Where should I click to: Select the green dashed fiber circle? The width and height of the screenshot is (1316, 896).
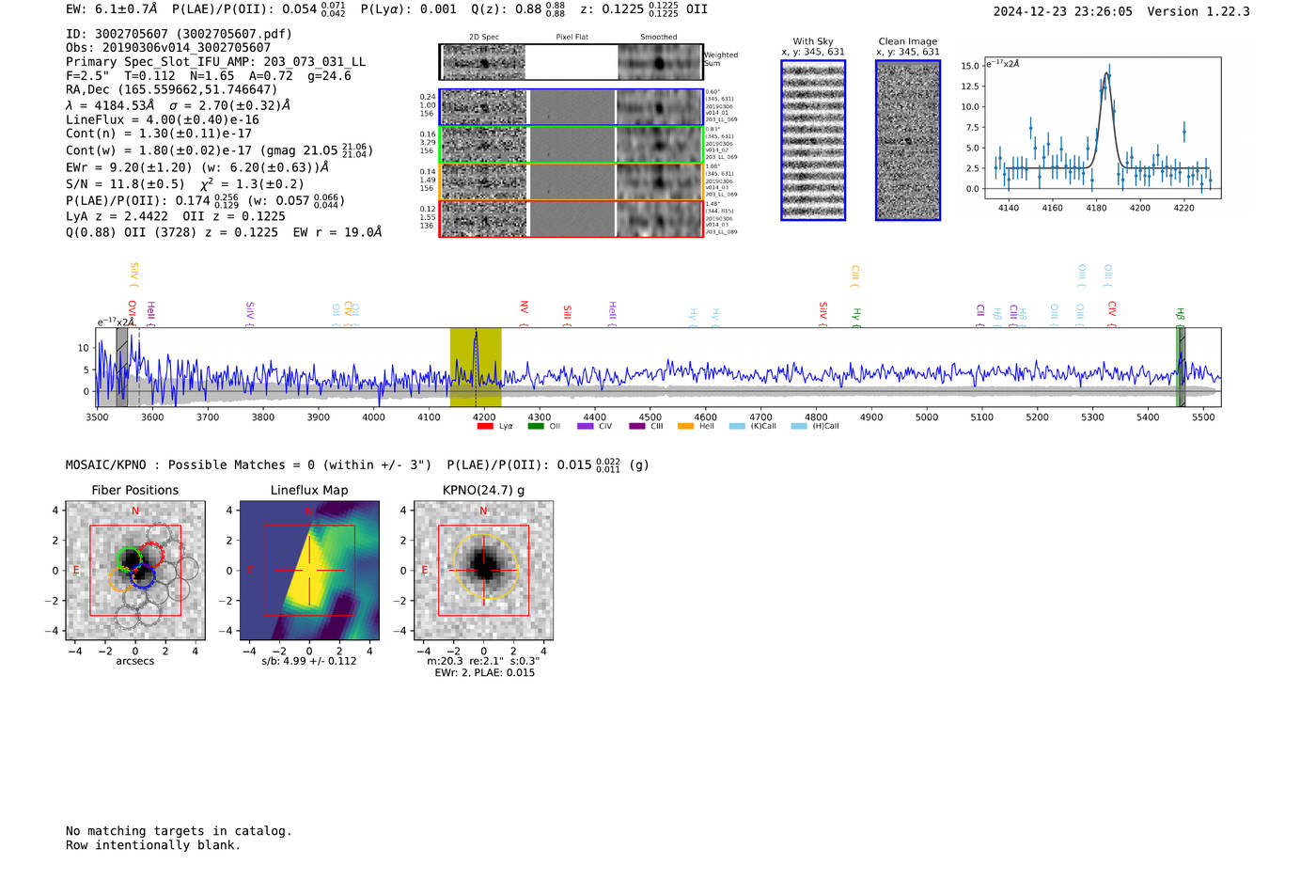click(128, 558)
